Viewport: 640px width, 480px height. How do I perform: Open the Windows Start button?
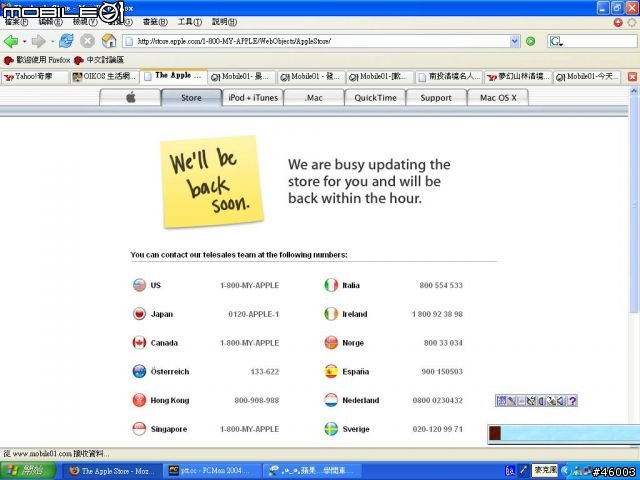[27, 471]
